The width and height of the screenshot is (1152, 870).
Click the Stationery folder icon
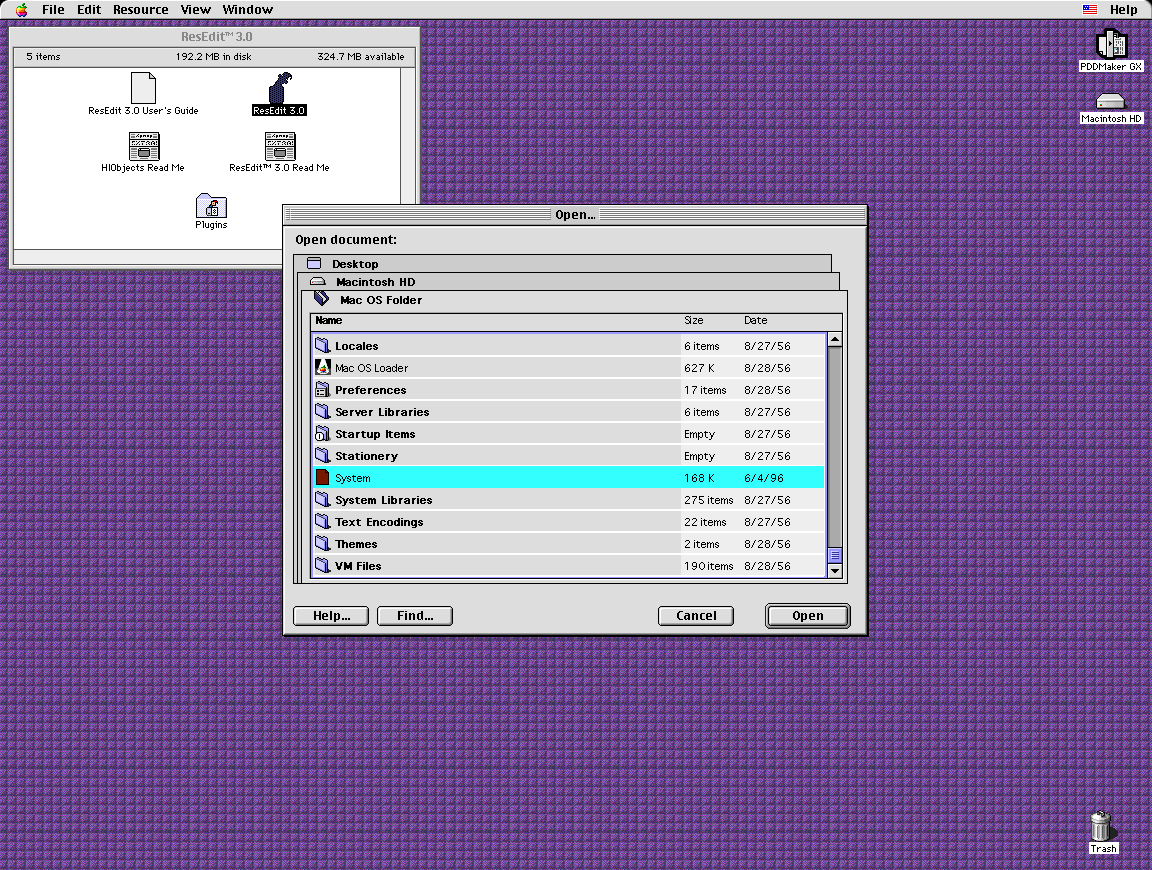tap(322, 456)
